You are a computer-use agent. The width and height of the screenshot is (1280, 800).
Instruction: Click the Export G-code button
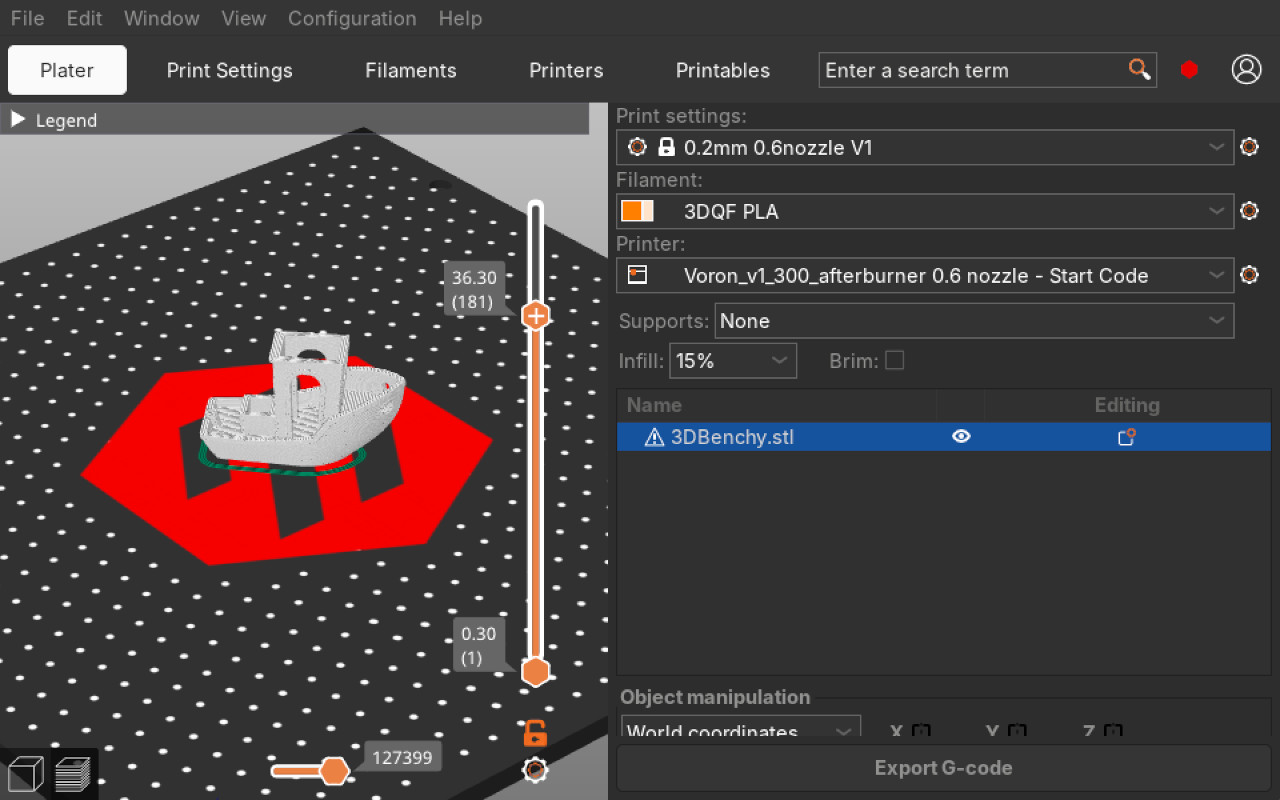pos(943,767)
